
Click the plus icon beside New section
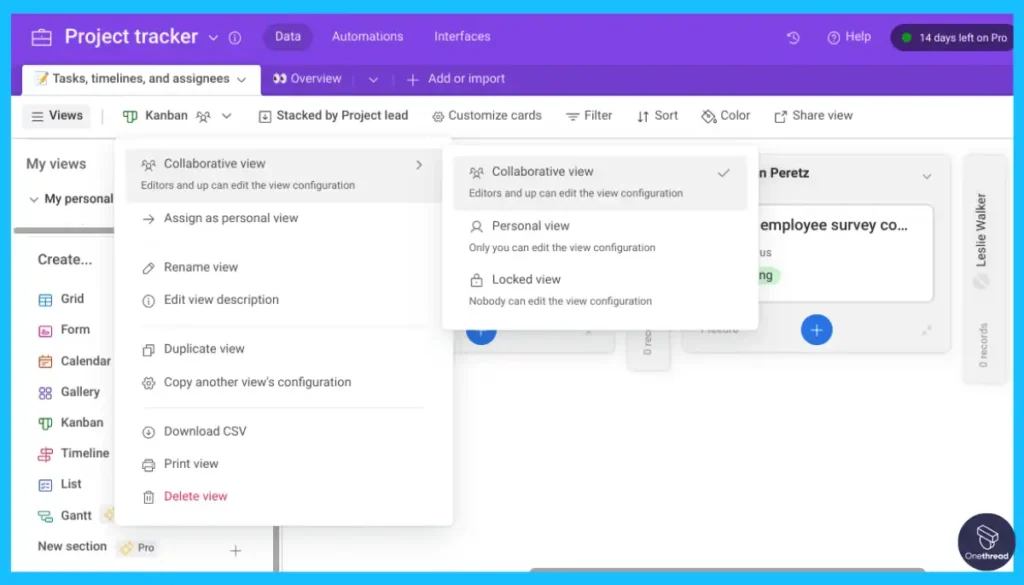(236, 551)
